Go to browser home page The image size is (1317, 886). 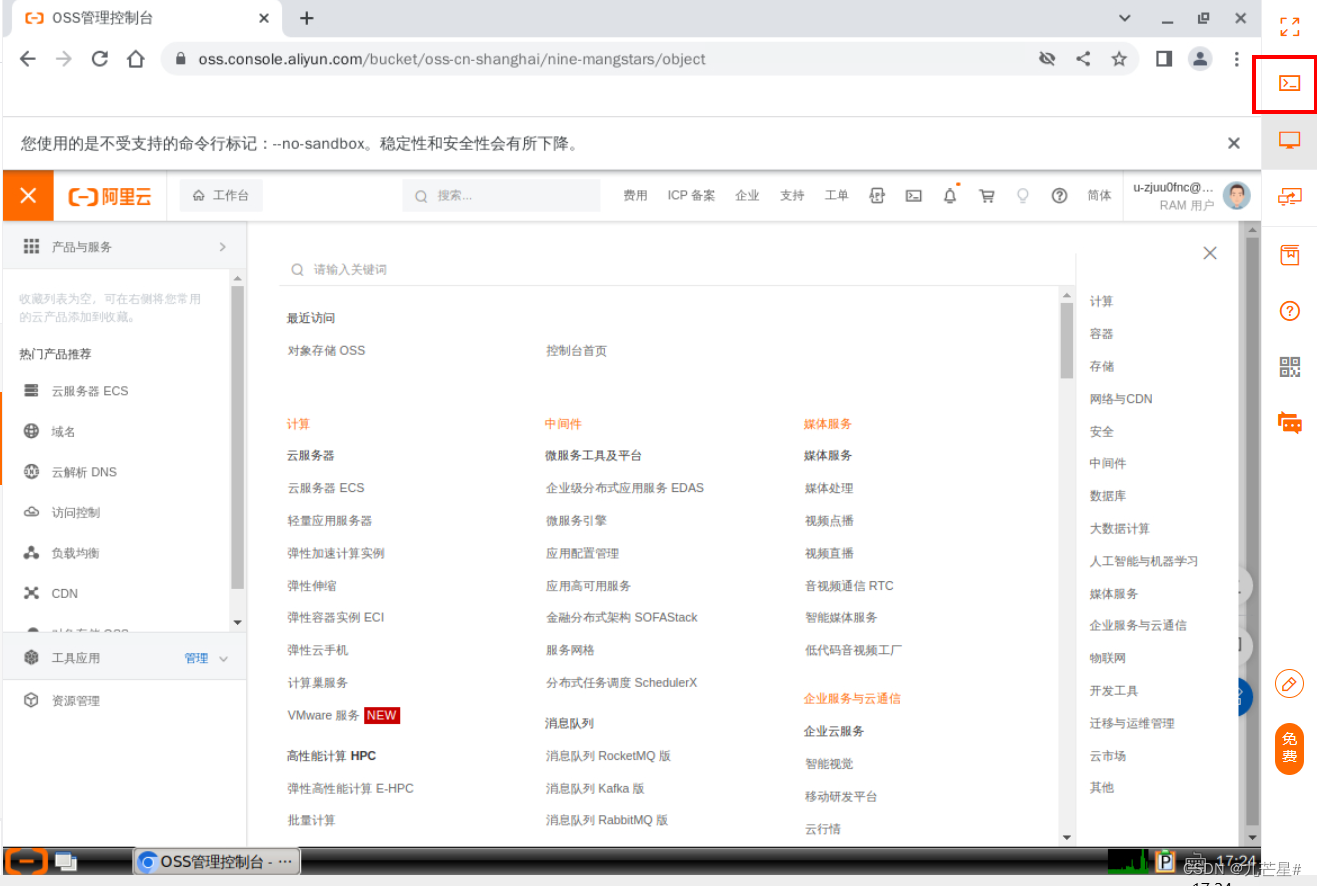[135, 59]
